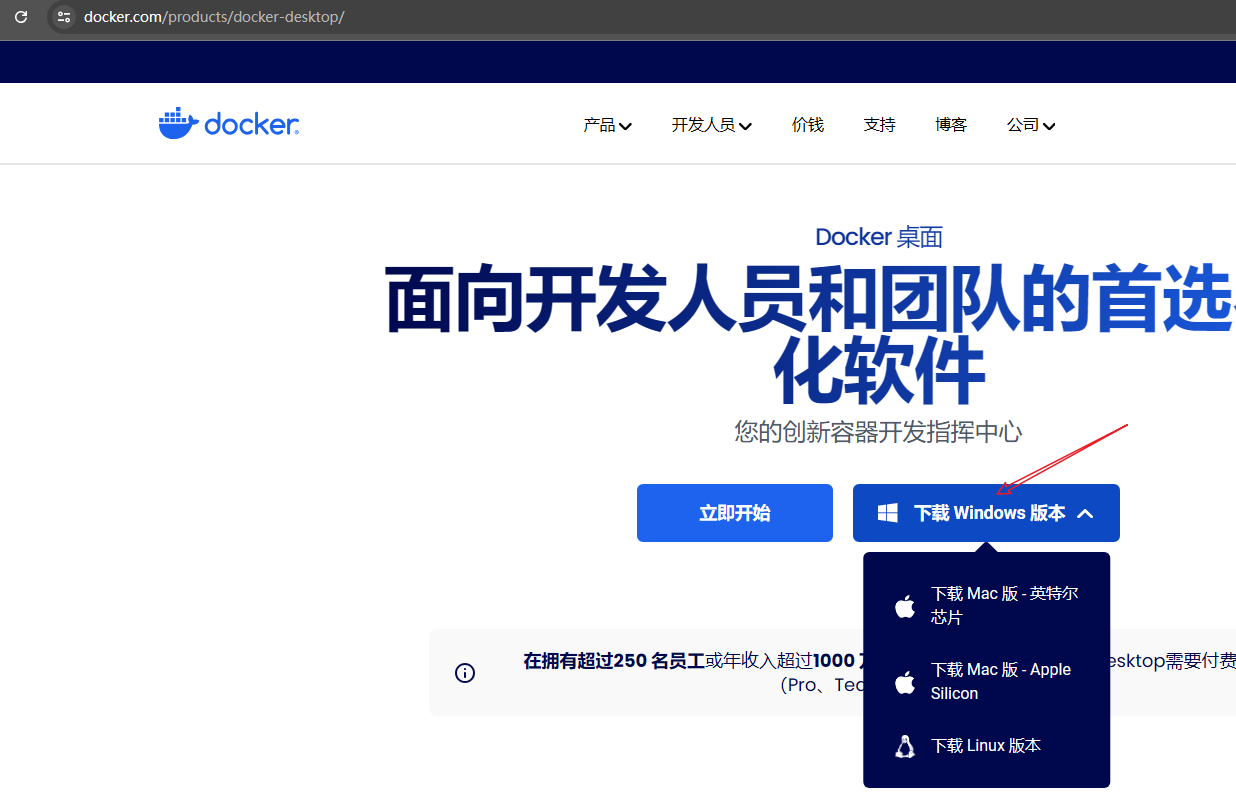Image resolution: width=1236 pixels, height=796 pixels.
Task: Choose 下载 Linux 版本
Action: [x=986, y=746]
